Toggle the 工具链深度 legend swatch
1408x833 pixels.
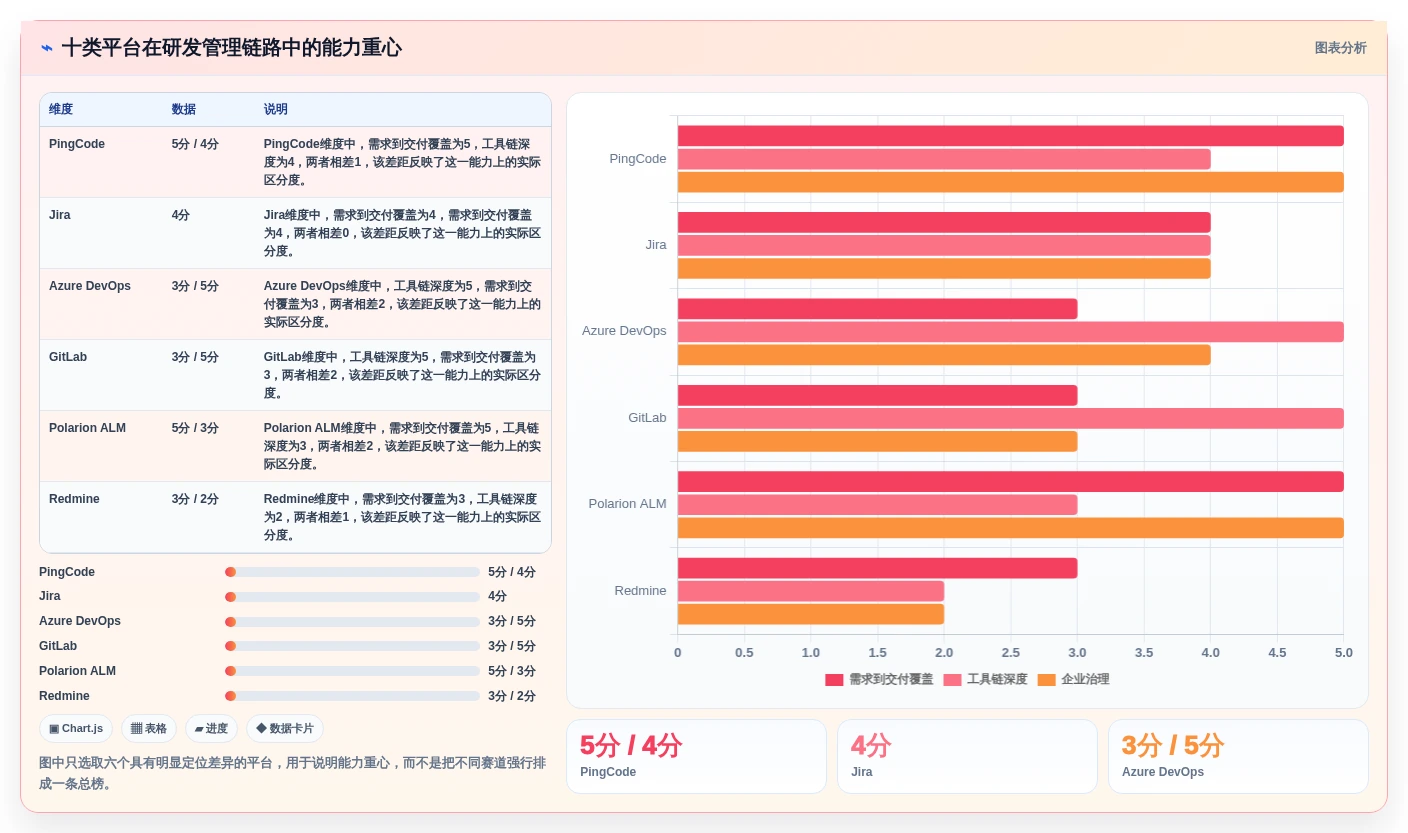[952, 680]
